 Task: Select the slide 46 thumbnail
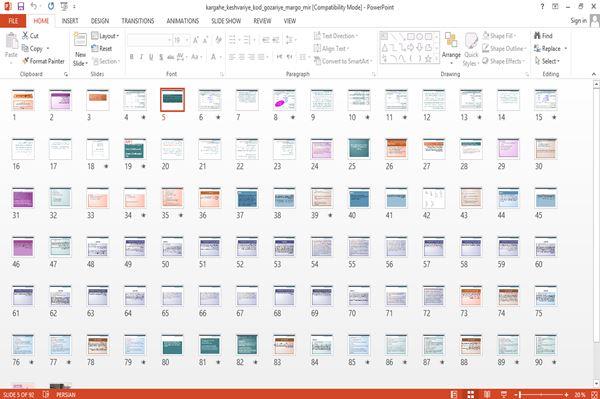(x=23, y=247)
